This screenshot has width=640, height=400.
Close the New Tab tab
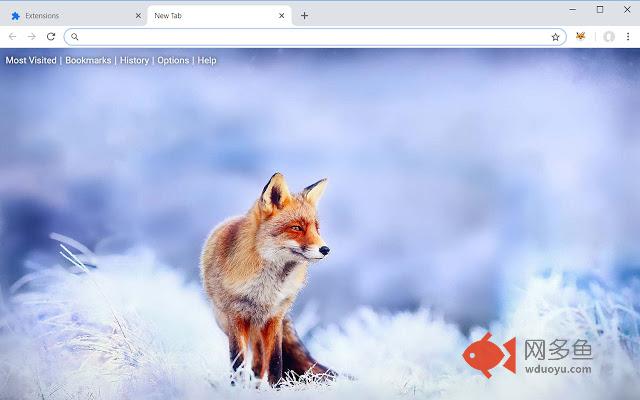(x=282, y=16)
